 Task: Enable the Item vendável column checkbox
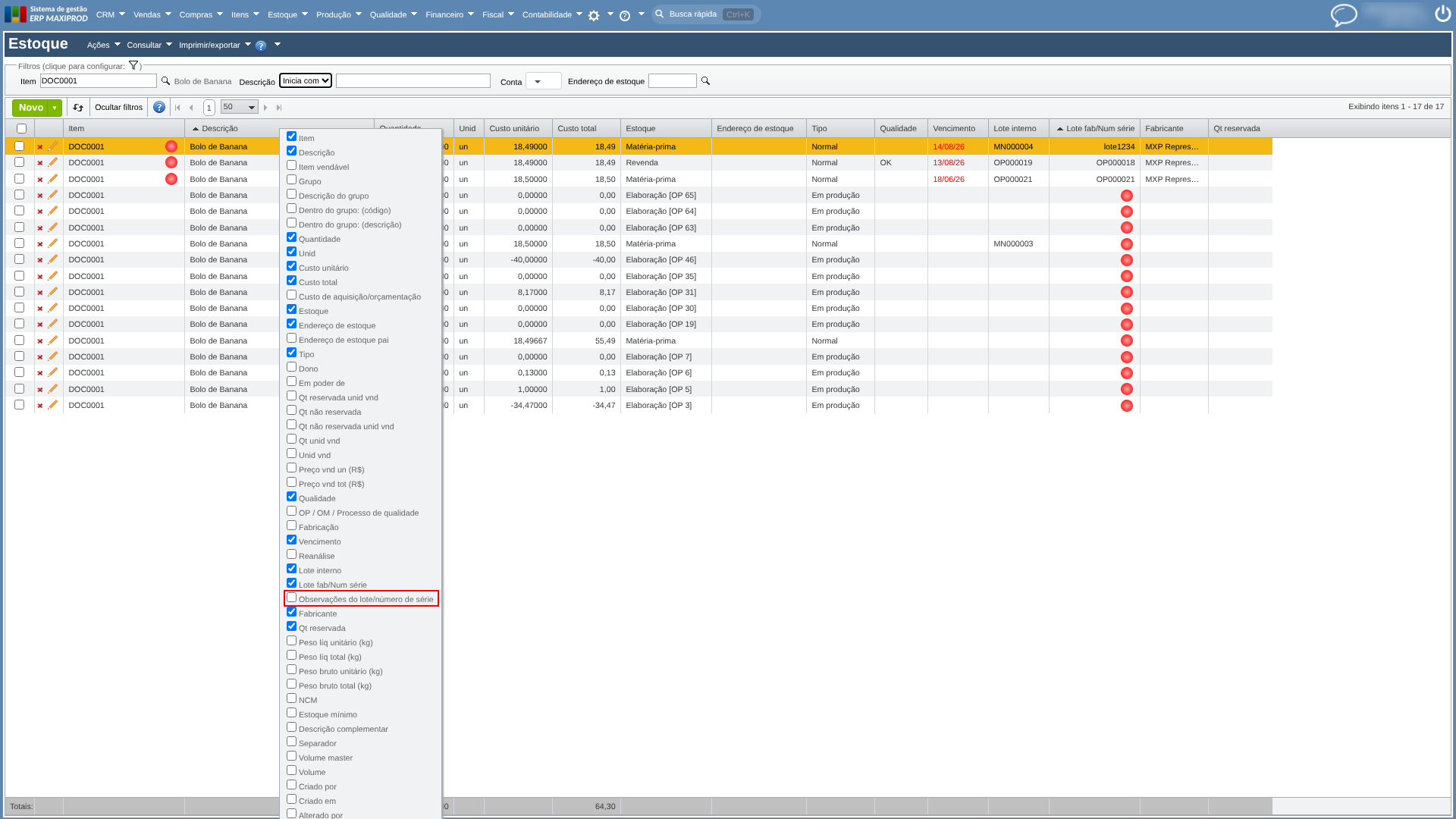(x=291, y=165)
